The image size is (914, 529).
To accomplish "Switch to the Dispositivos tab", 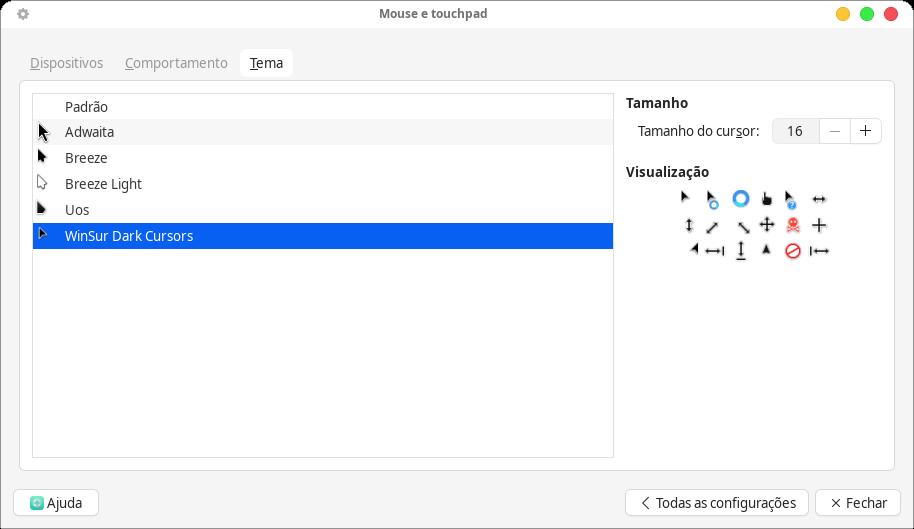I will [67, 63].
